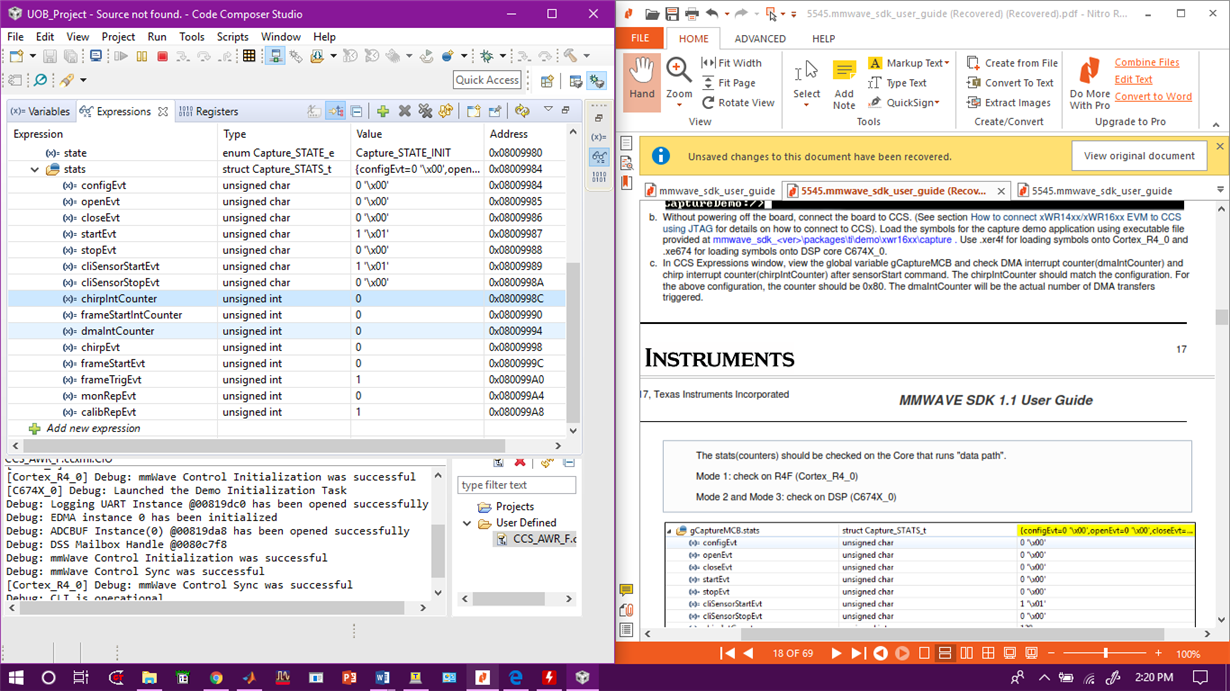Click the Open folder icon in Nitro title bar

652,14
